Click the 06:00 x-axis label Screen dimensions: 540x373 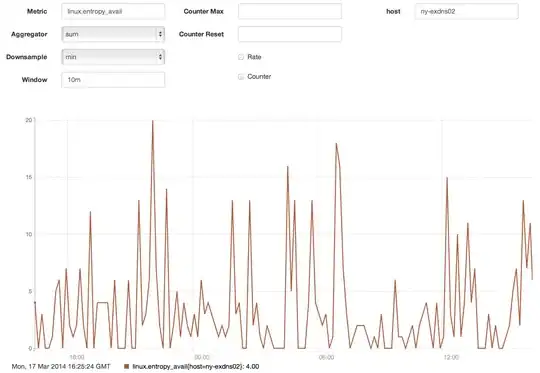coord(326,357)
